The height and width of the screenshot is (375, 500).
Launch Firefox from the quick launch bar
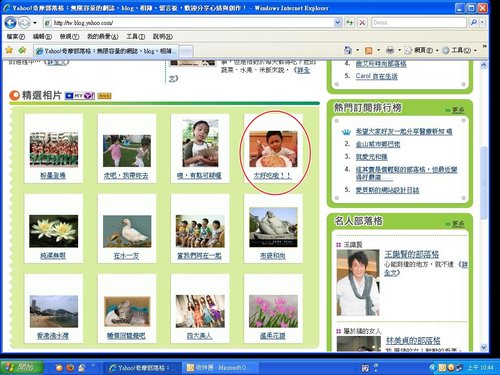(x=70, y=368)
